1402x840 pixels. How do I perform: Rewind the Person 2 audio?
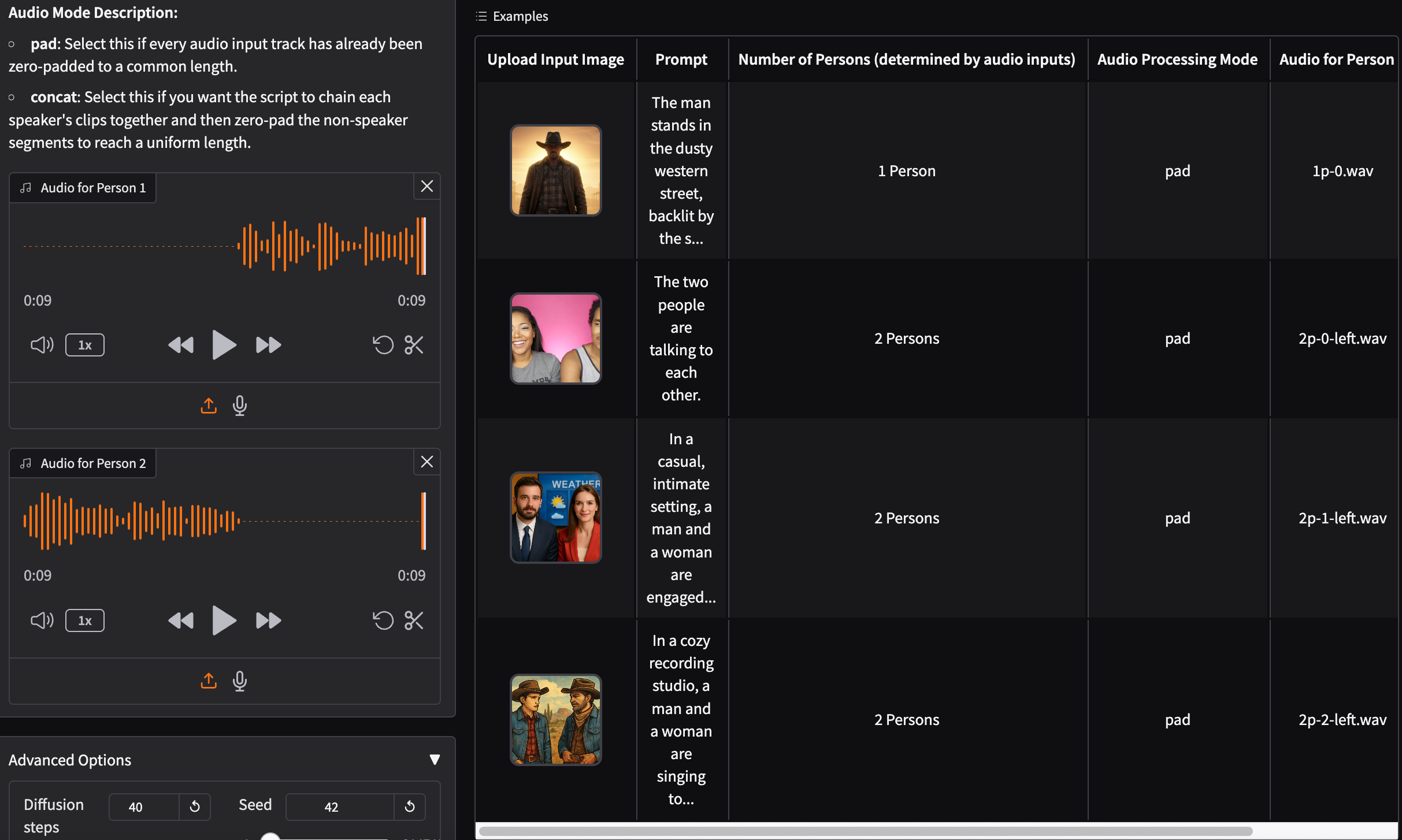tap(181, 620)
